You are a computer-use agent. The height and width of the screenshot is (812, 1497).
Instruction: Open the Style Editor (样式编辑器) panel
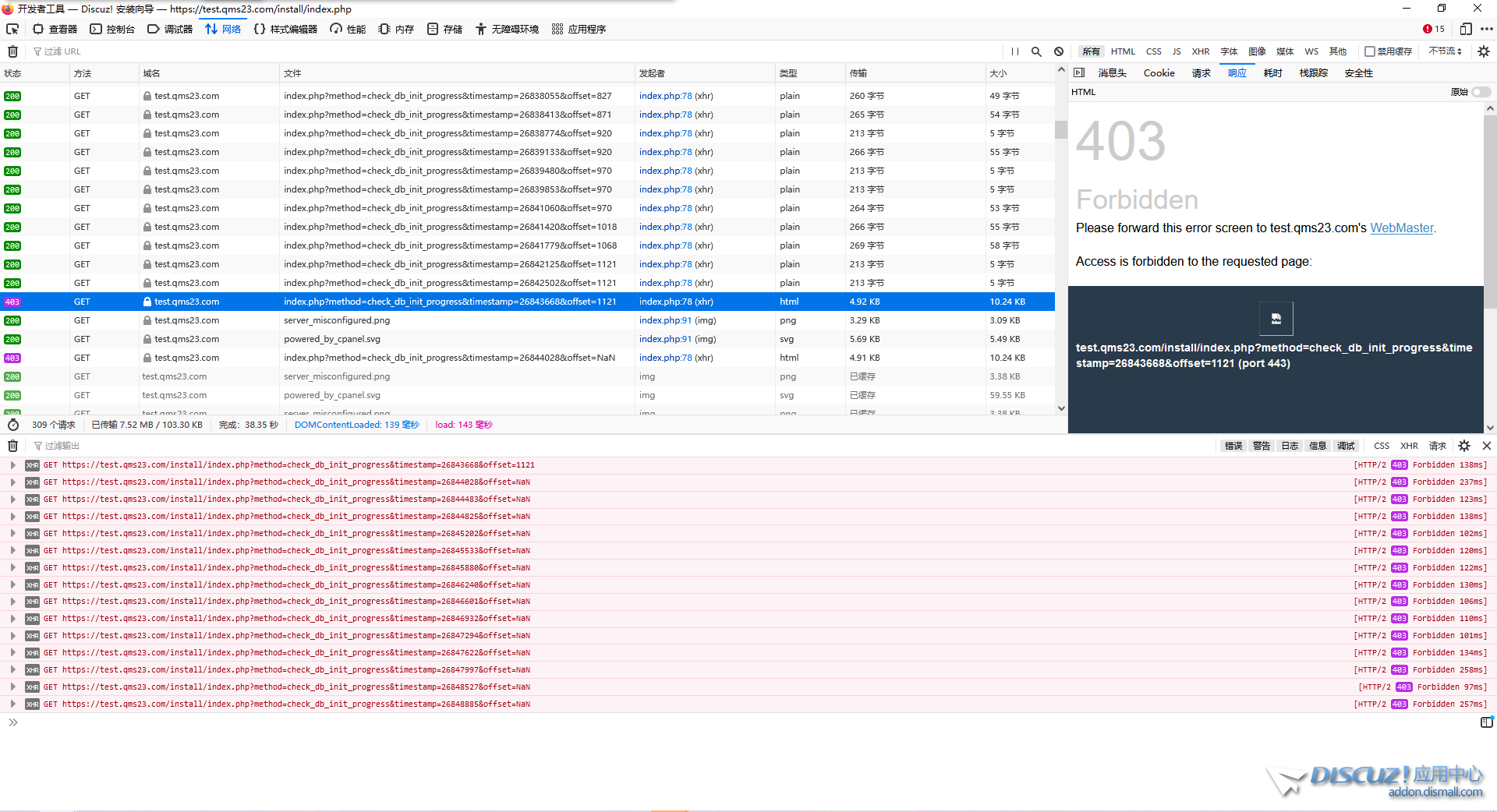click(285, 29)
